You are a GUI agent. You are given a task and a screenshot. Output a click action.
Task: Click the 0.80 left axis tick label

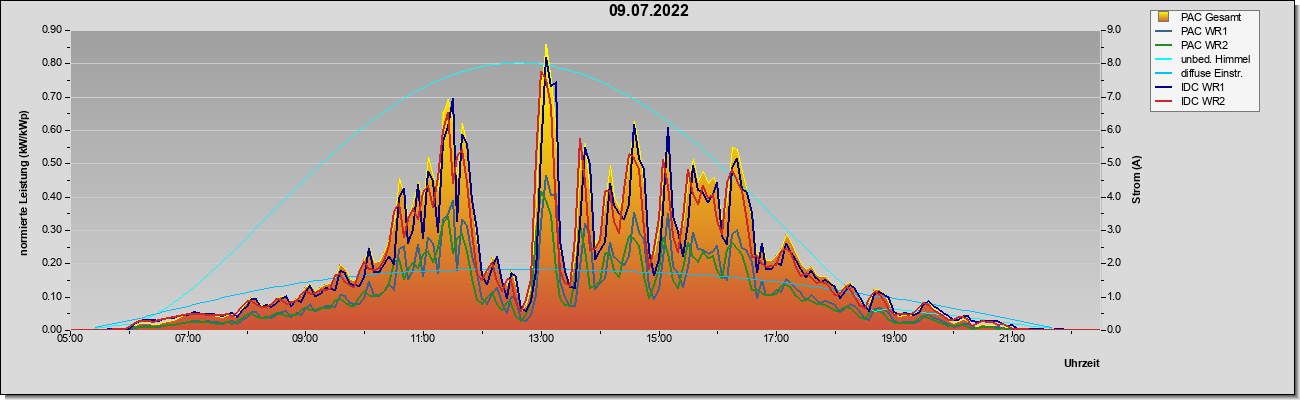point(53,63)
